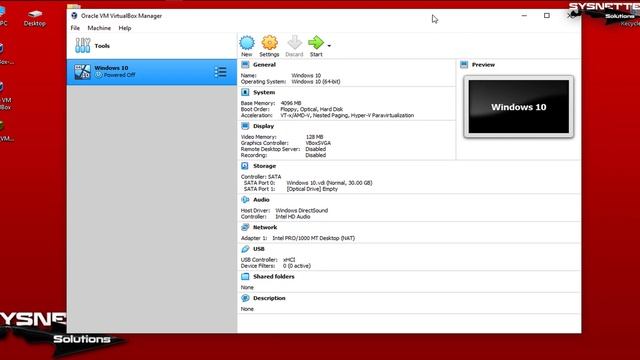Click the Windows DirectSound host driver value

point(302,211)
